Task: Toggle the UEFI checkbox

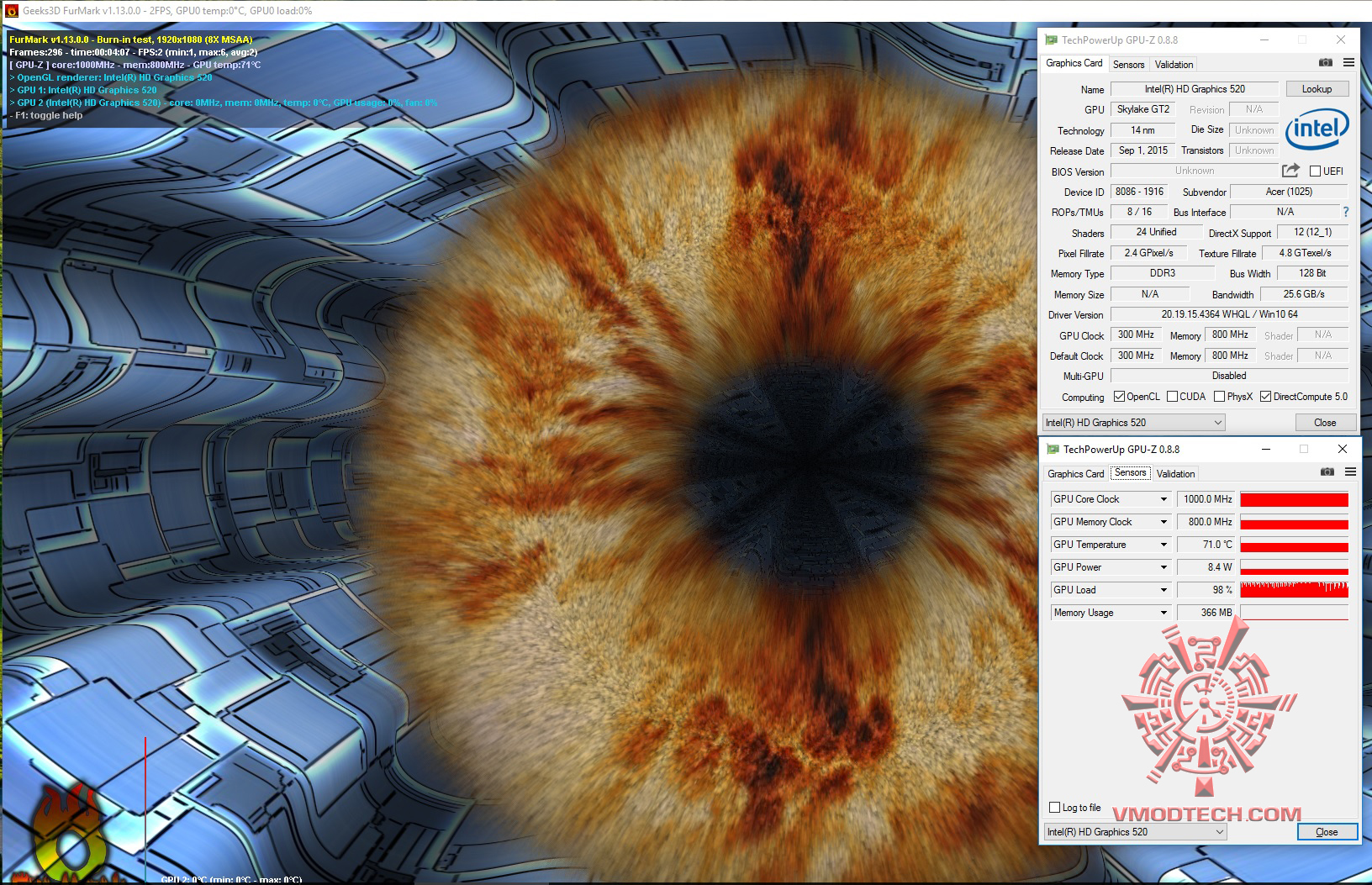Action: [x=1315, y=171]
